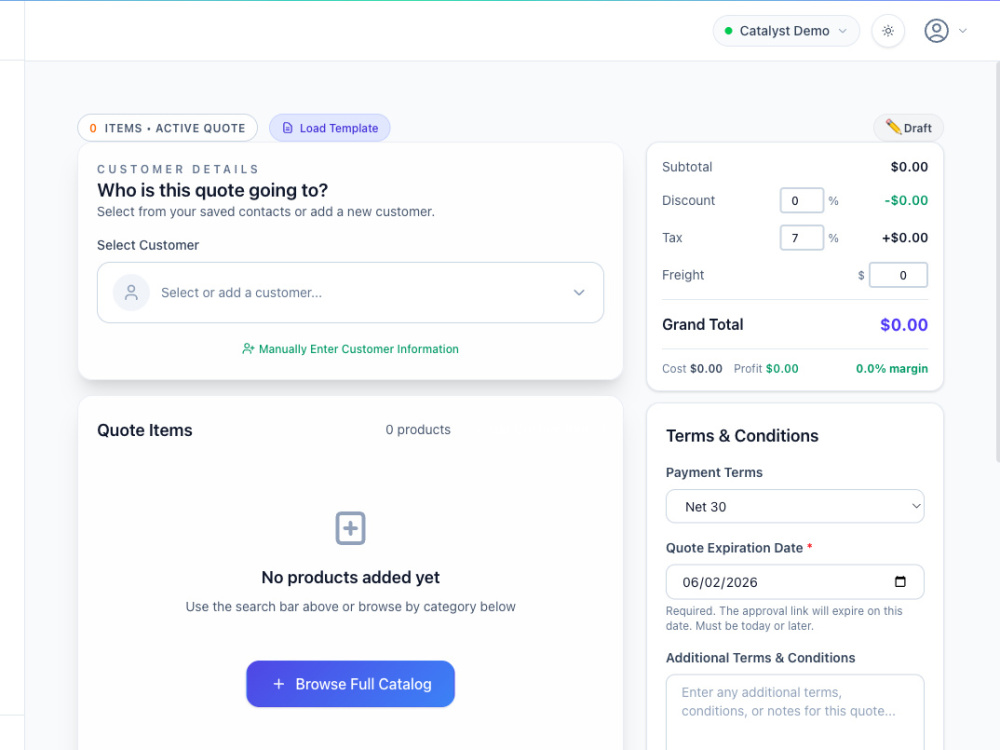Click the Discount percent input field
Viewport: 1000px width, 750px height.
(802, 200)
